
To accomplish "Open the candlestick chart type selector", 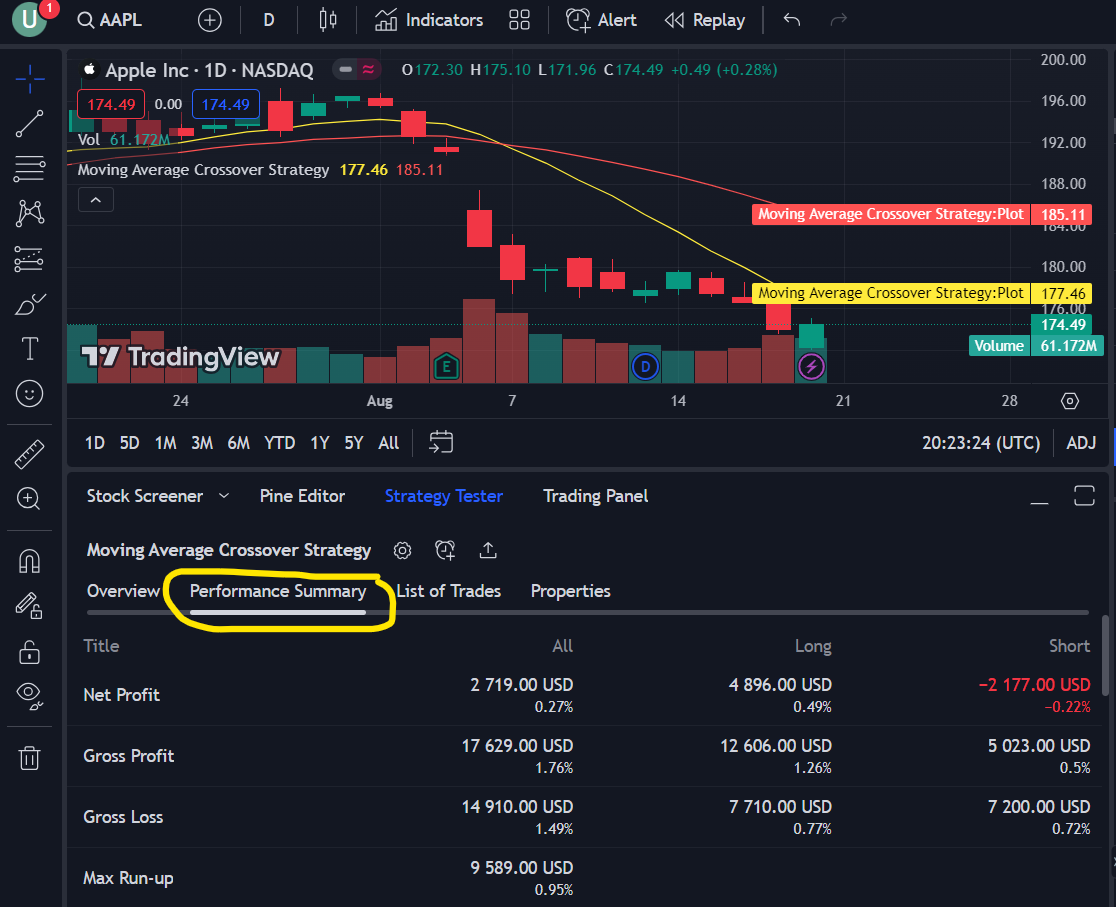I will [327, 20].
